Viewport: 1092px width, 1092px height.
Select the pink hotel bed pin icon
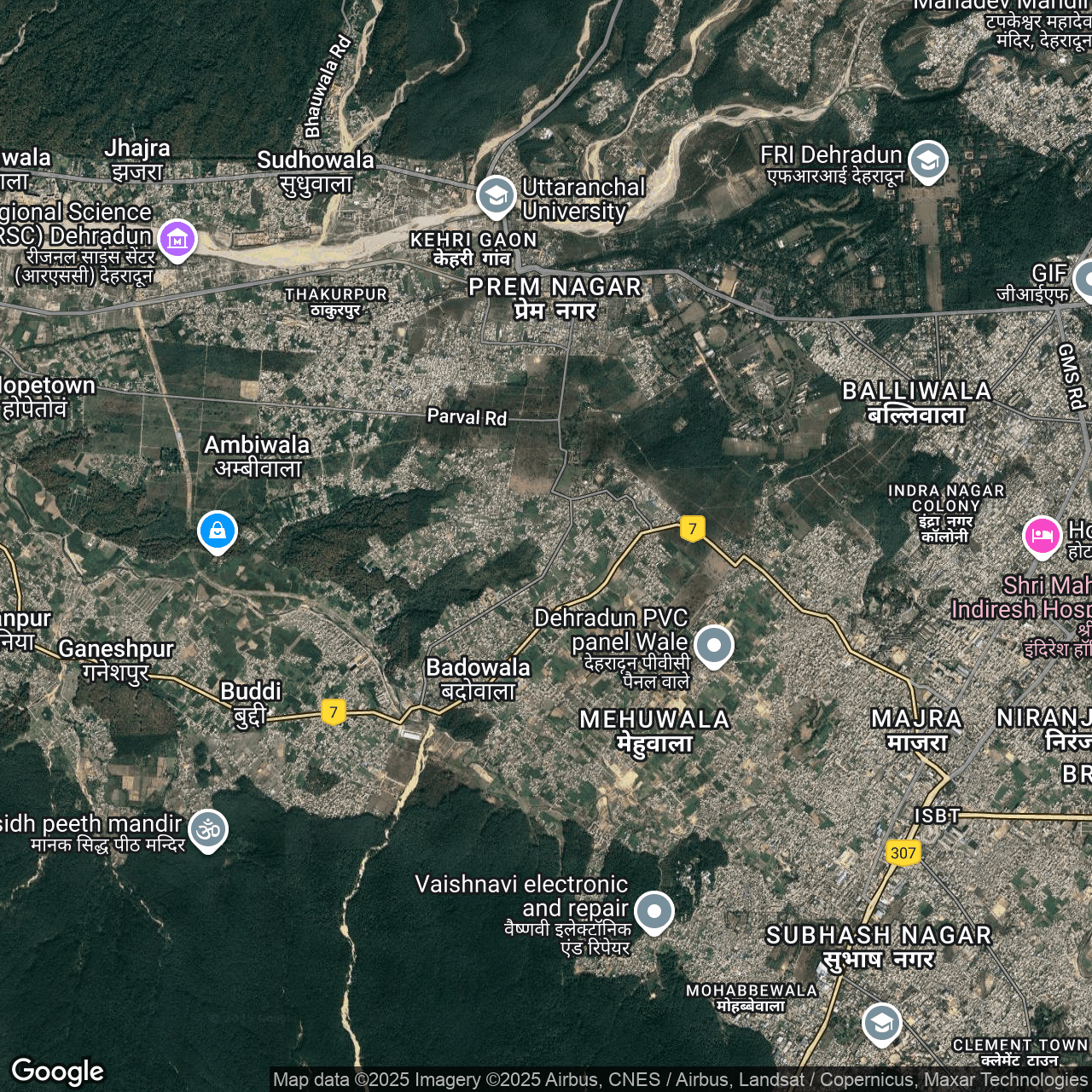coord(1042,537)
